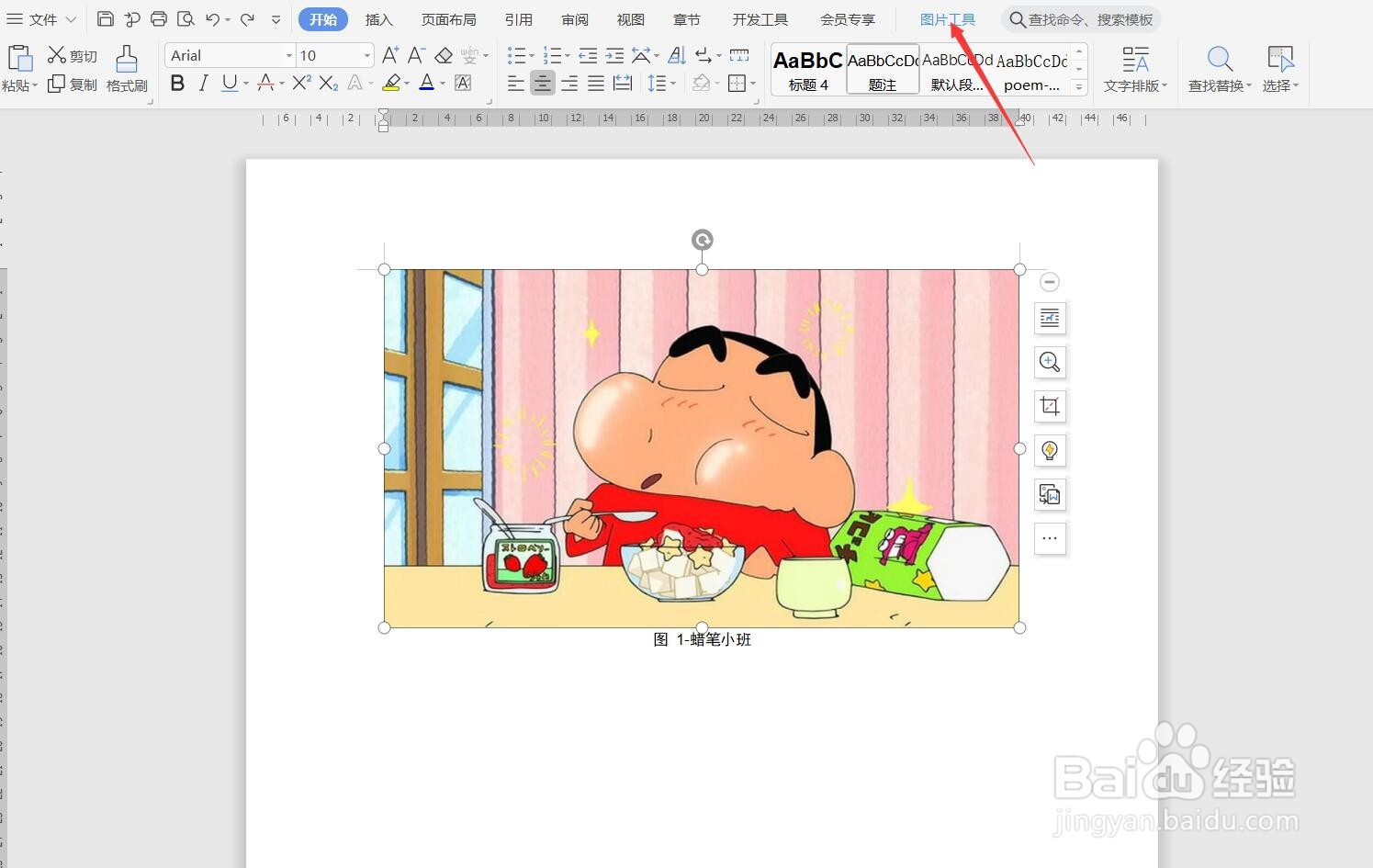Click the image convert icon beside image
Image resolution: width=1373 pixels, height=868 pixels.
[1050, 494]
